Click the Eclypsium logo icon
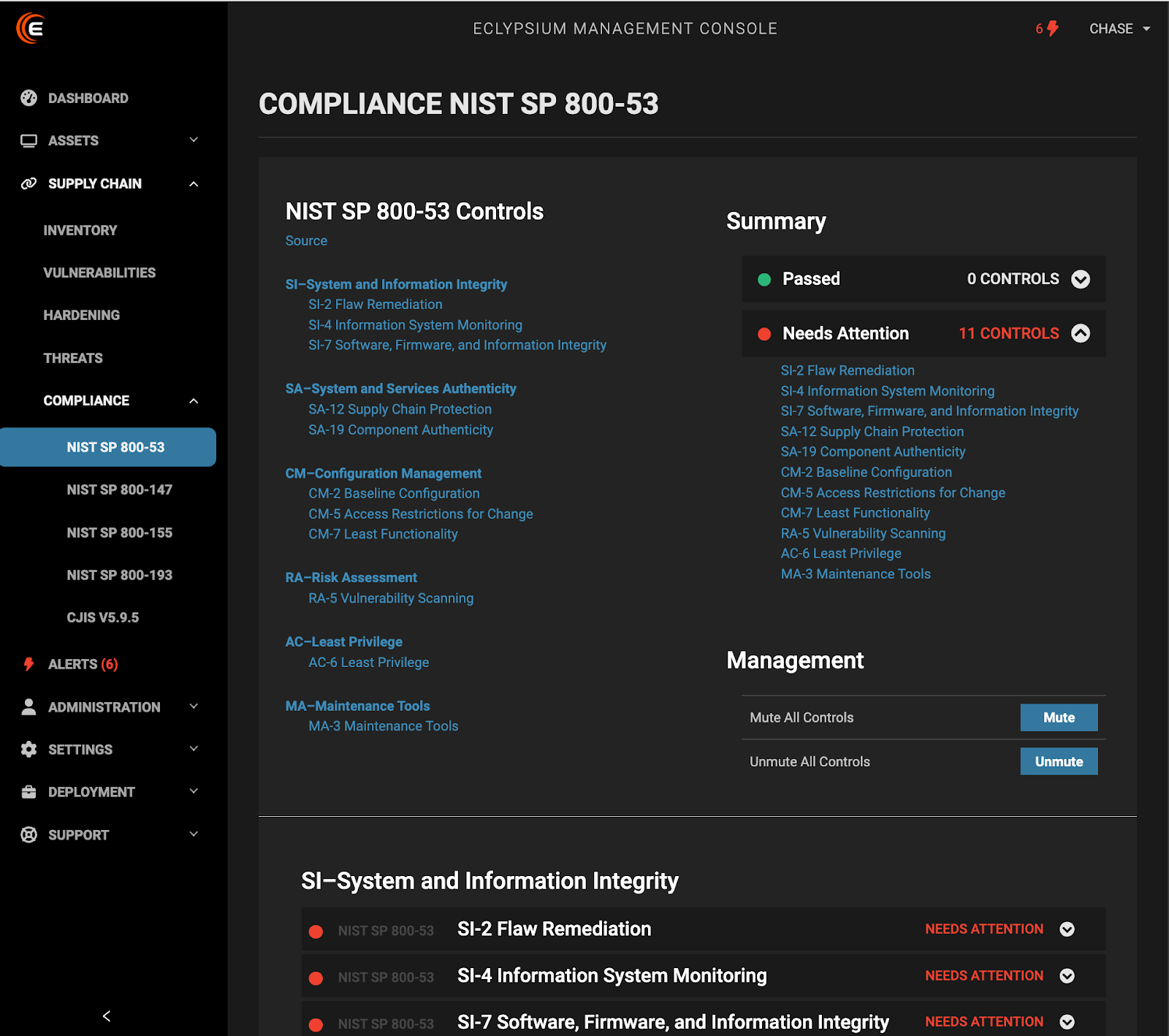The height and width of the screenshot is (1036, 1169). click(x=30, y=28)
